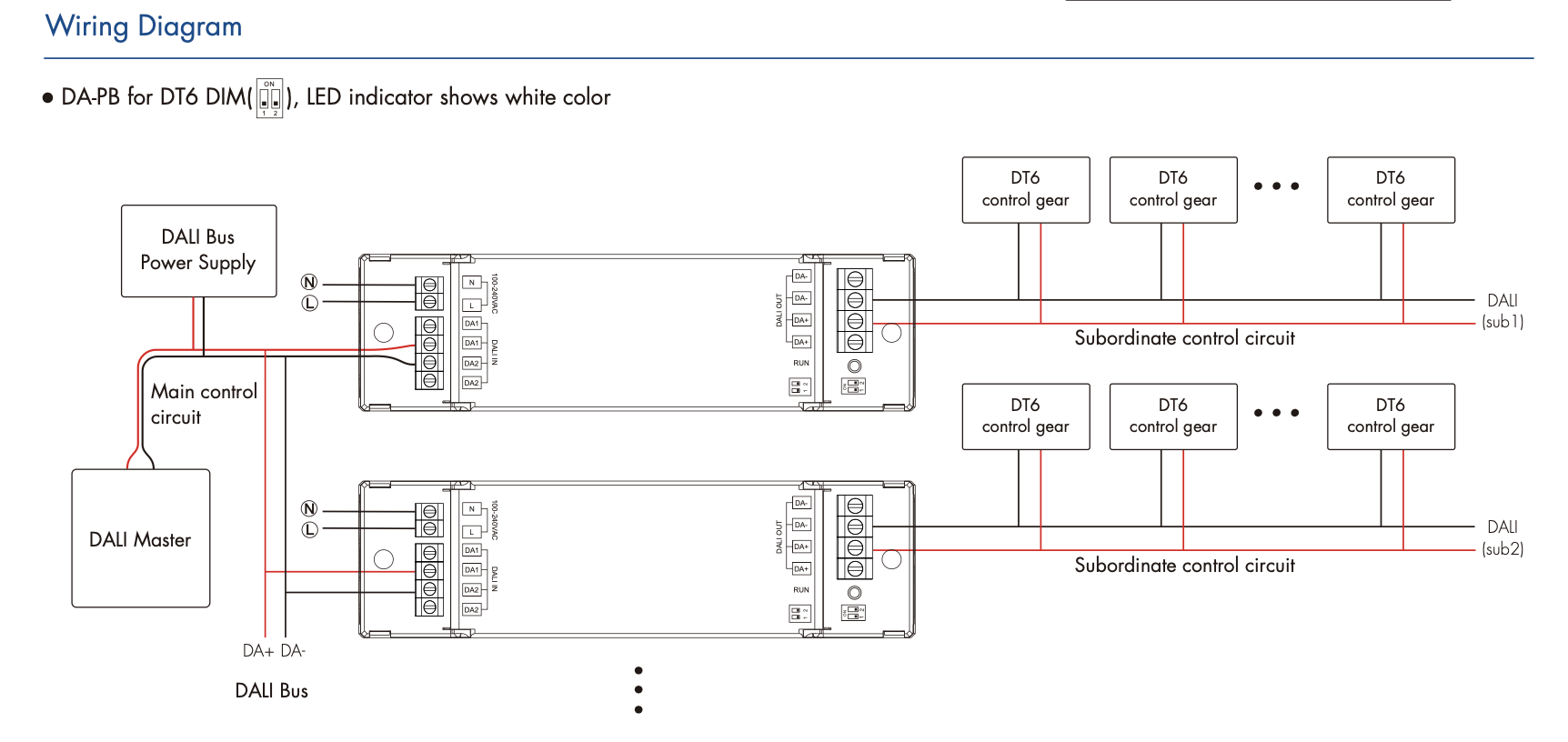Click the left mounting hole on the upper driver
Screen dimensions: 1568x742
[384, 333]
